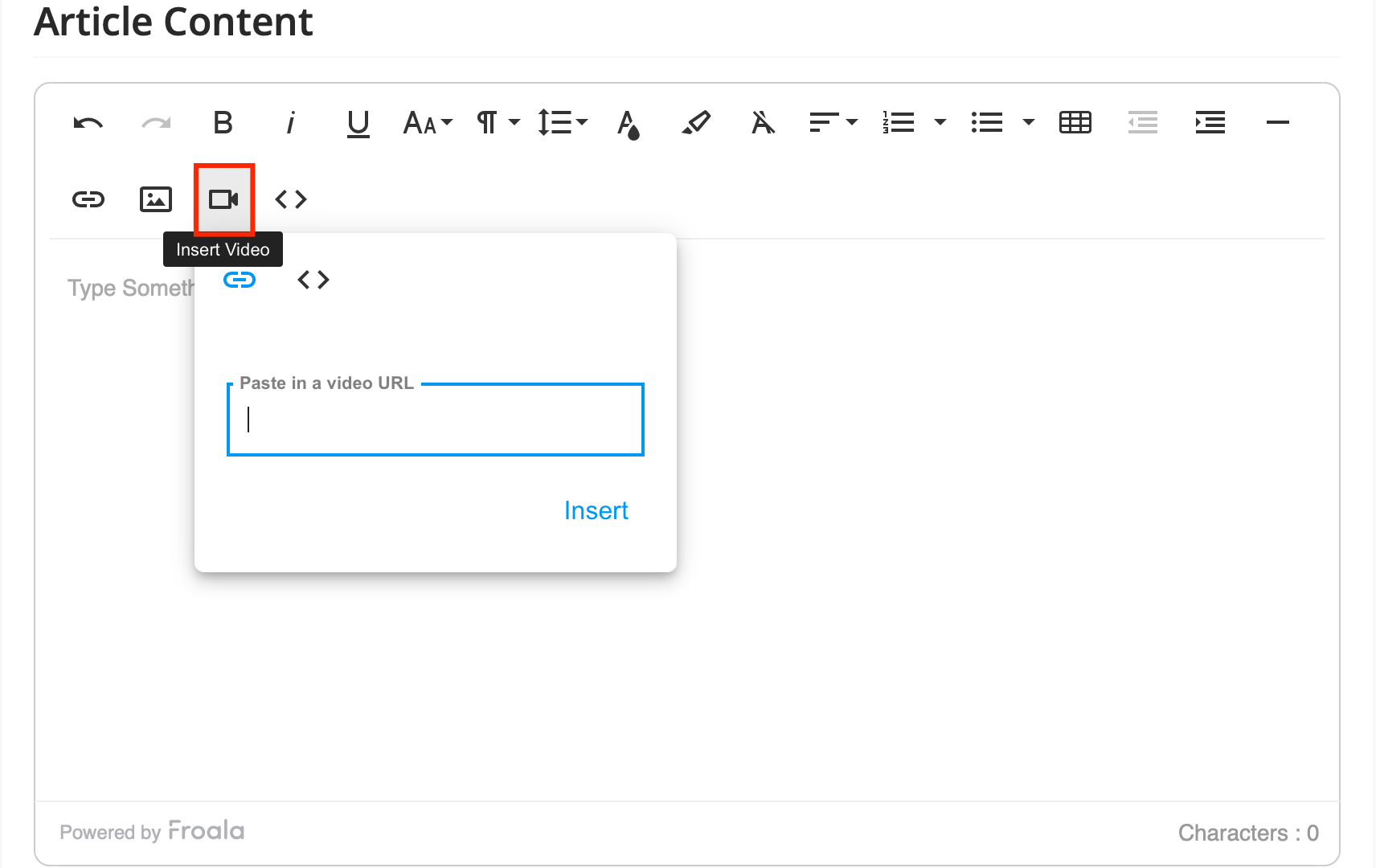Select the Embedded Code tab in video popup

point(313,280)
